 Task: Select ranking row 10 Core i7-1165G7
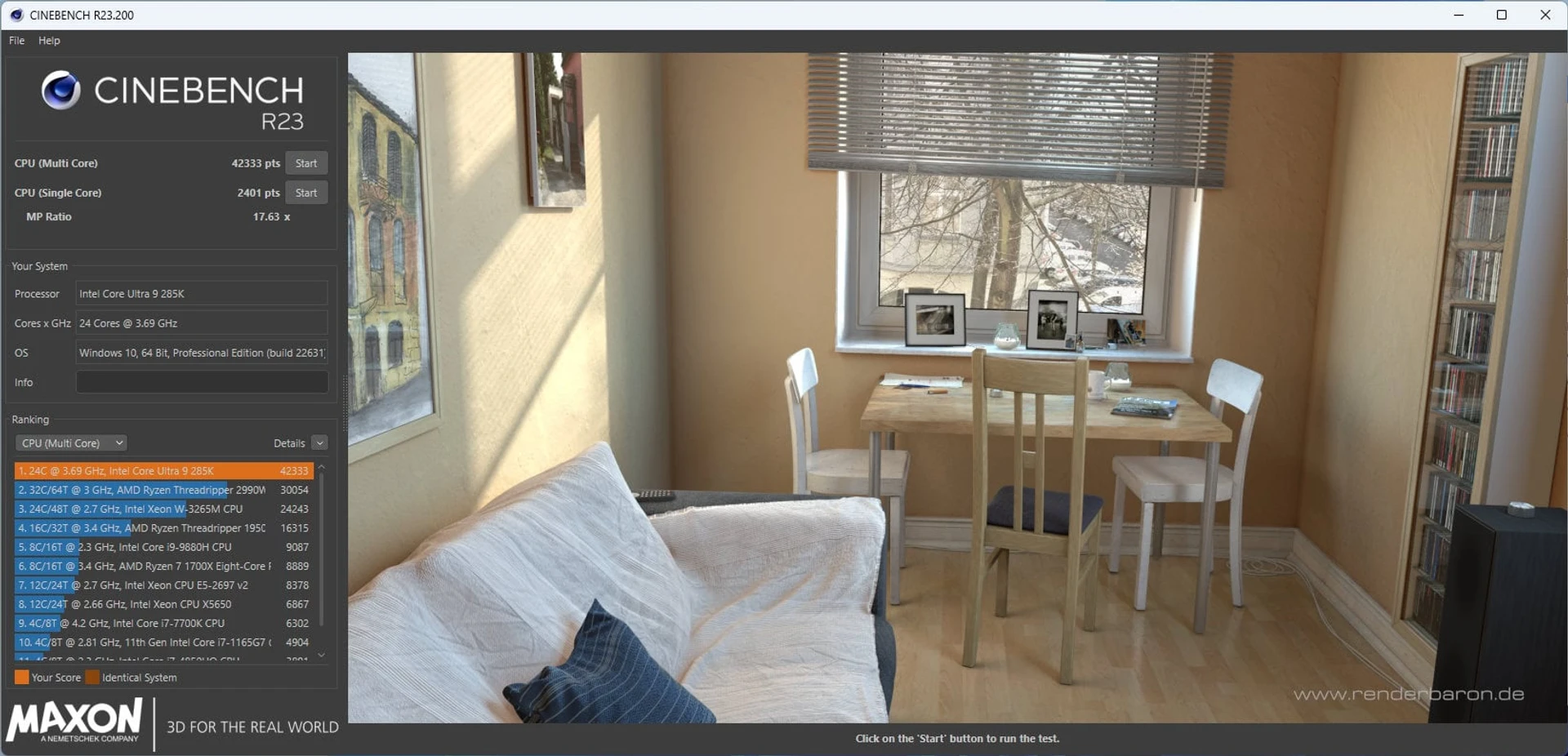(164, 643)
